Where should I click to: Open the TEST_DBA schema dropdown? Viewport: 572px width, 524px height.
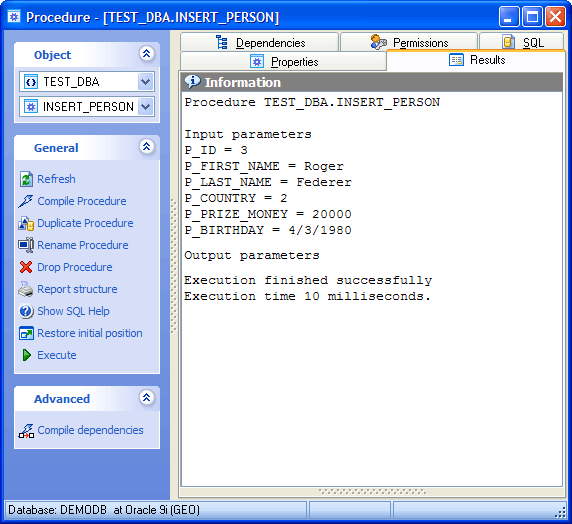146,82
